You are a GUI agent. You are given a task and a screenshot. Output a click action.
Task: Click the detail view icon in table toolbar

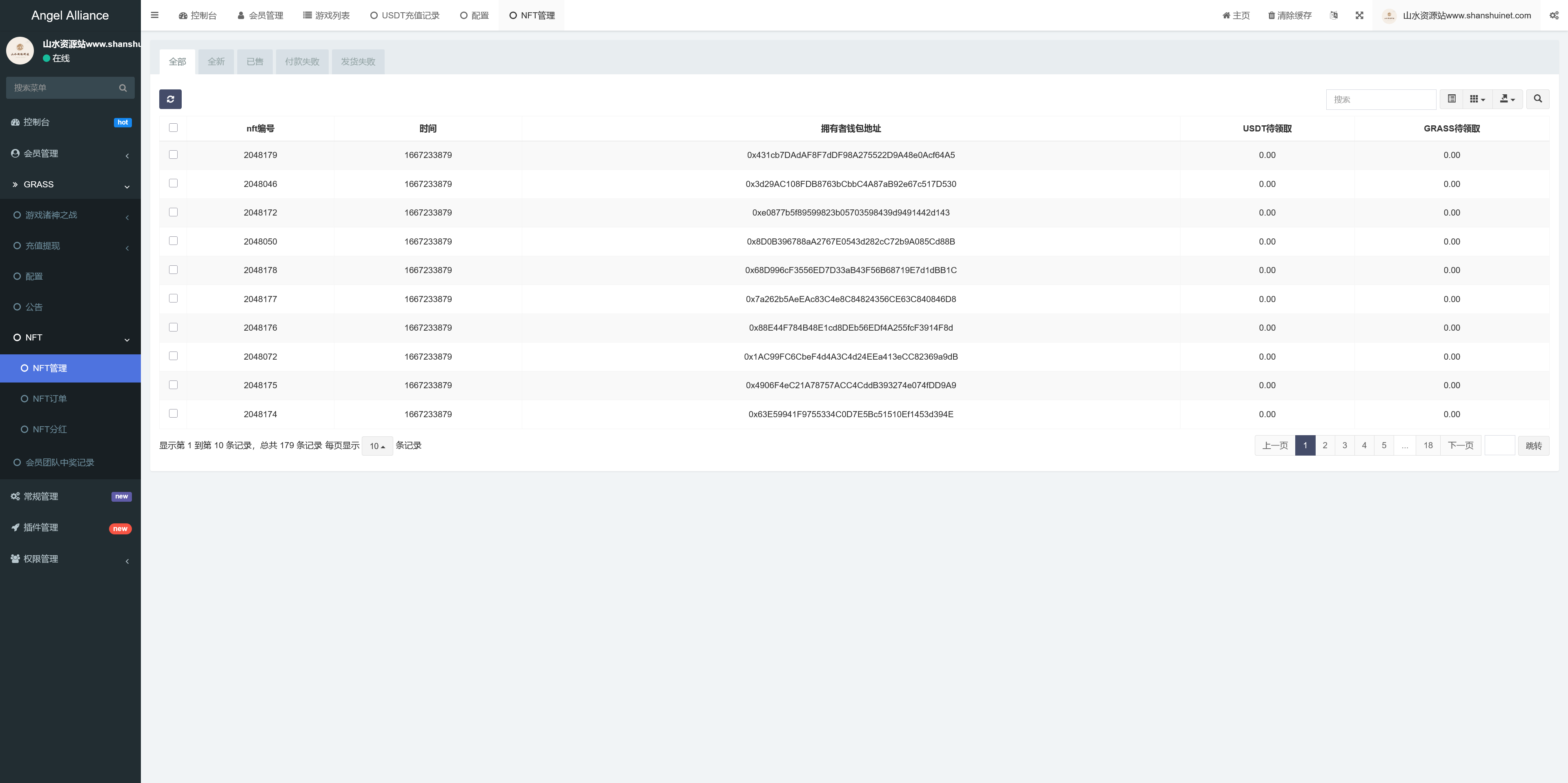[1452, 99]
